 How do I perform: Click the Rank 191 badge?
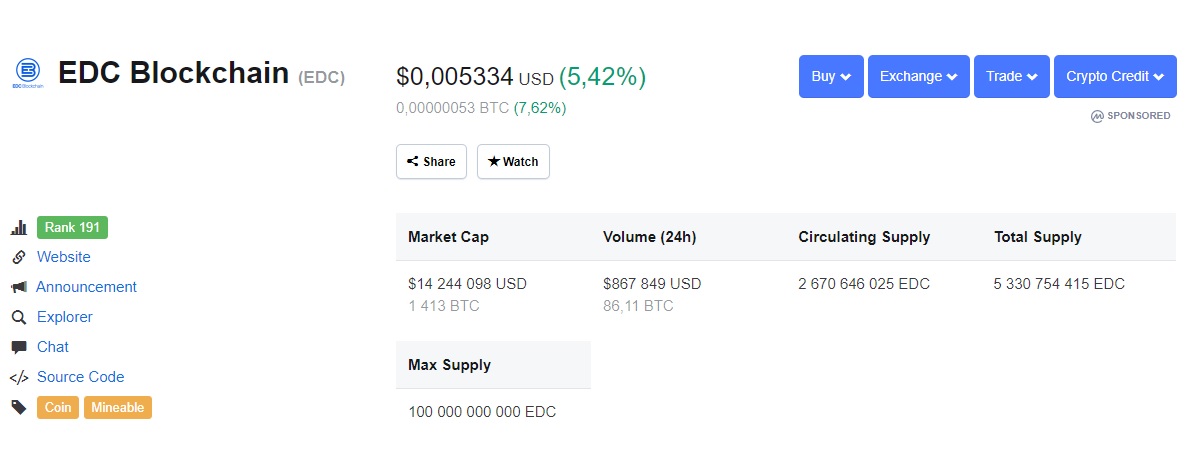point(72,227)
